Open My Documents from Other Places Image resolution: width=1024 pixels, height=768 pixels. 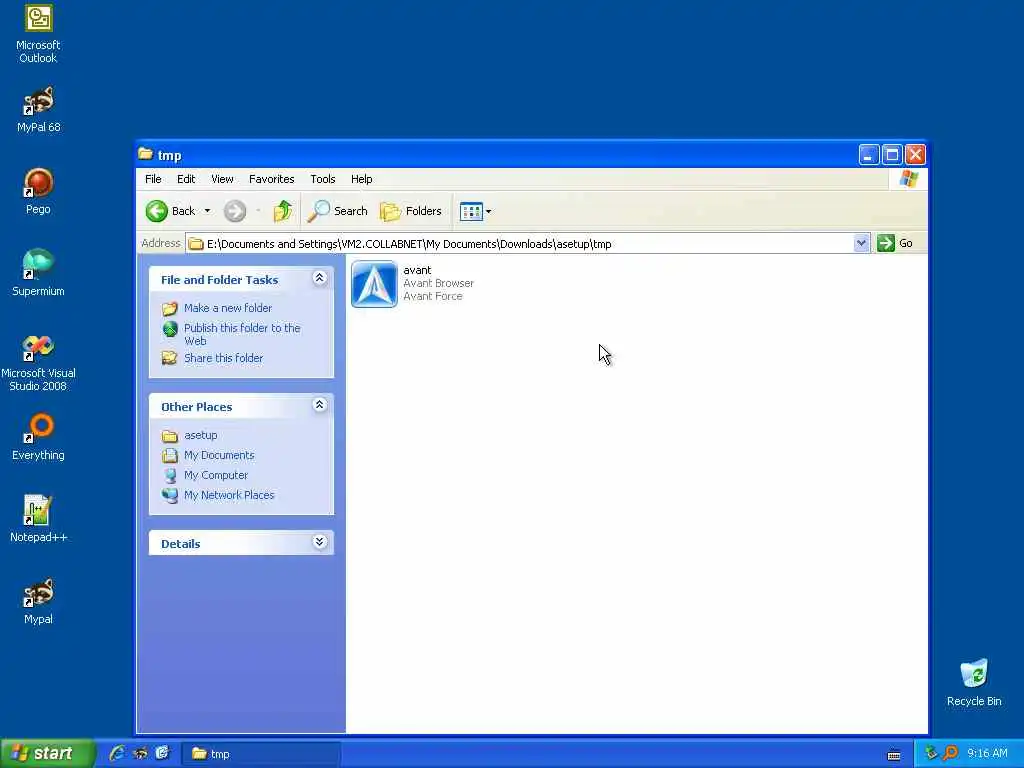pos(219,455)
